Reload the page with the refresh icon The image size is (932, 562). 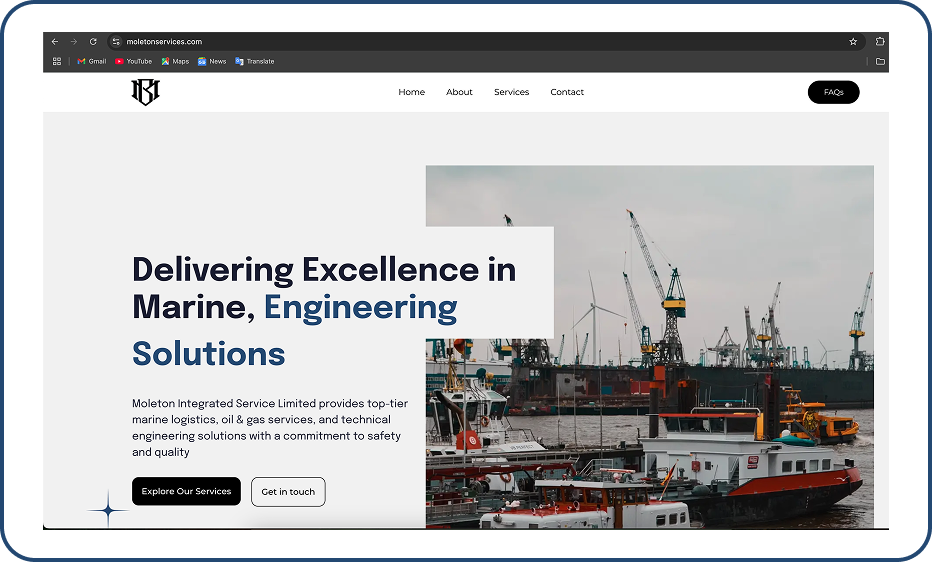pos(93,42)
